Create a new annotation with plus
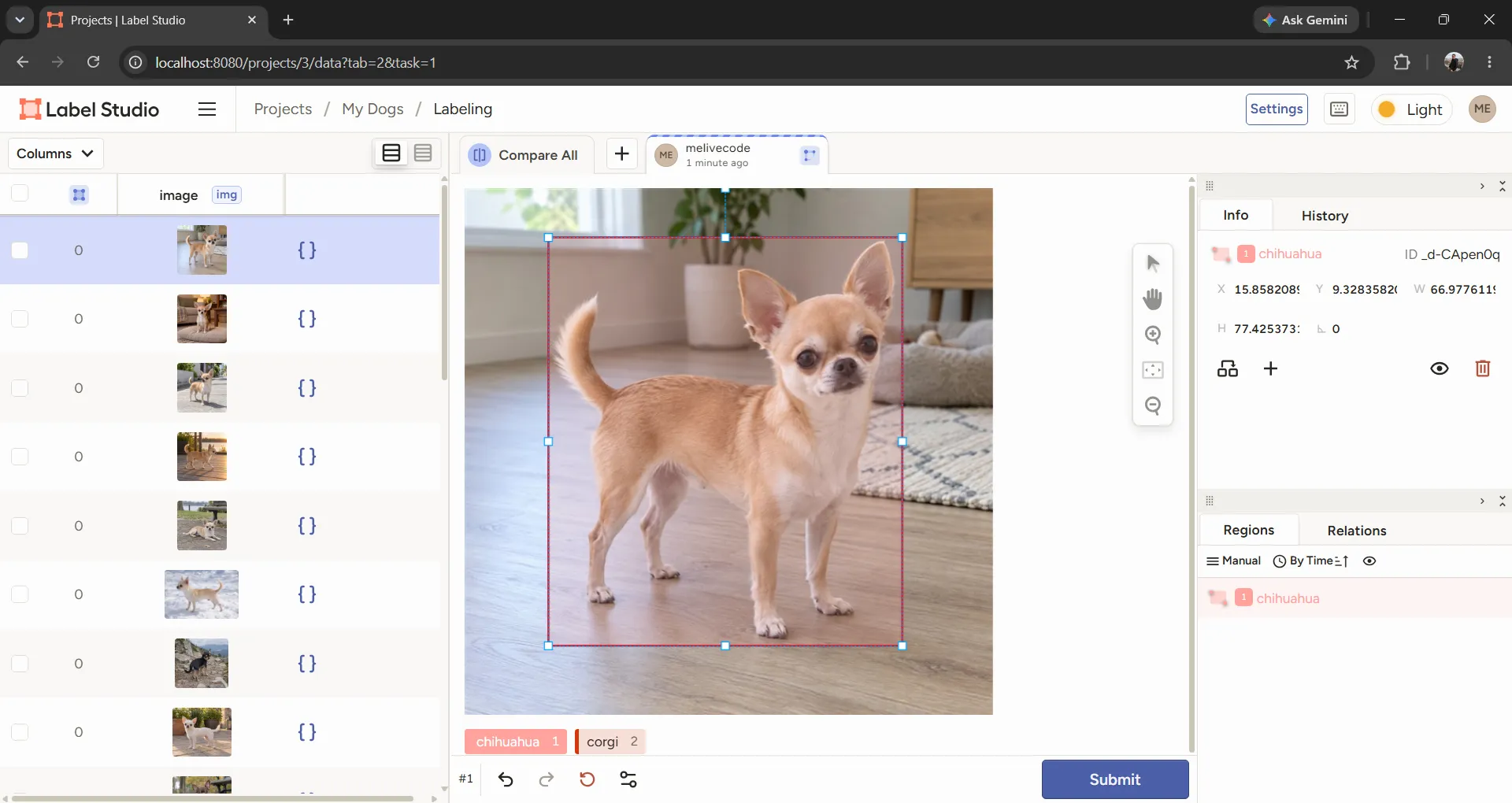This screenshot has width=1512, height=803. (x=621, y=154)
